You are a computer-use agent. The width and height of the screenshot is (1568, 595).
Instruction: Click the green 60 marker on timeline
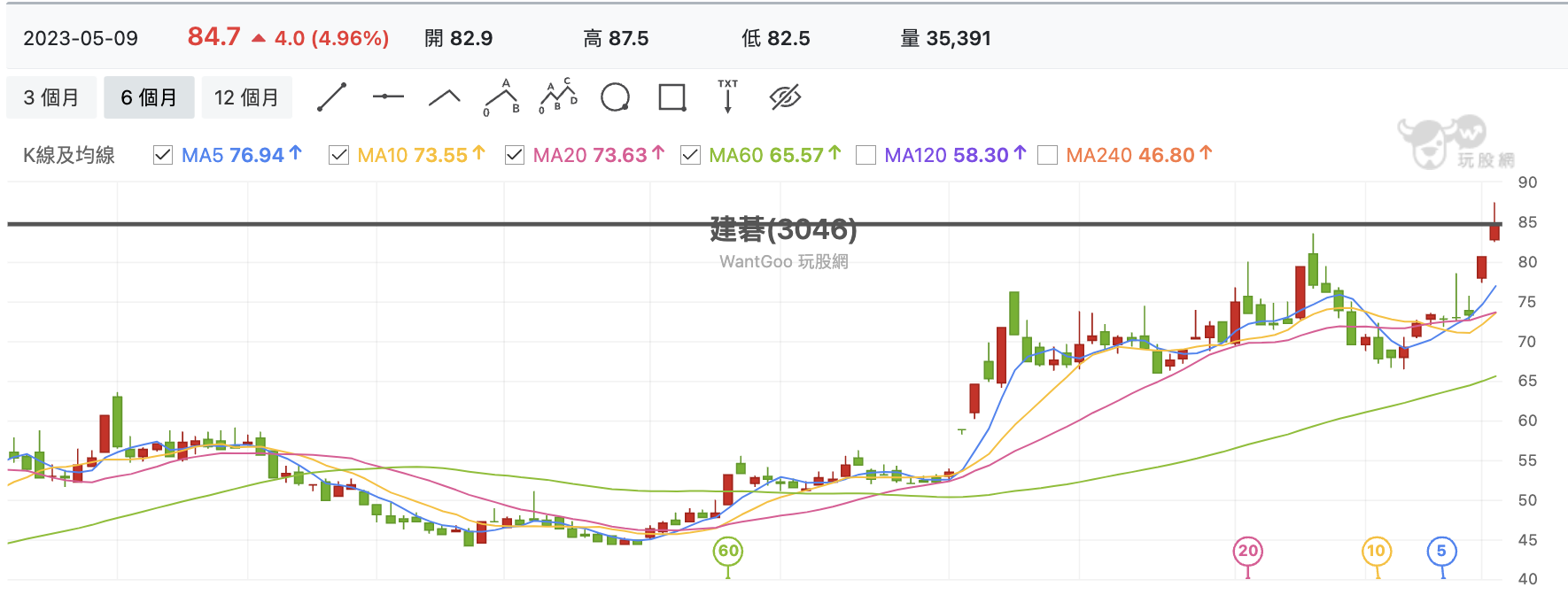(x=728, y=551)
